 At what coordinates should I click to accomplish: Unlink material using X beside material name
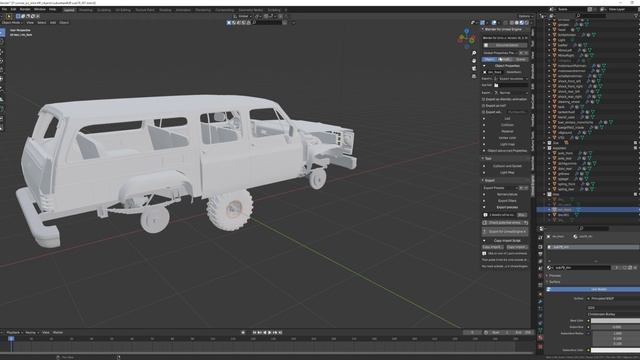click(x=634, y=268)
